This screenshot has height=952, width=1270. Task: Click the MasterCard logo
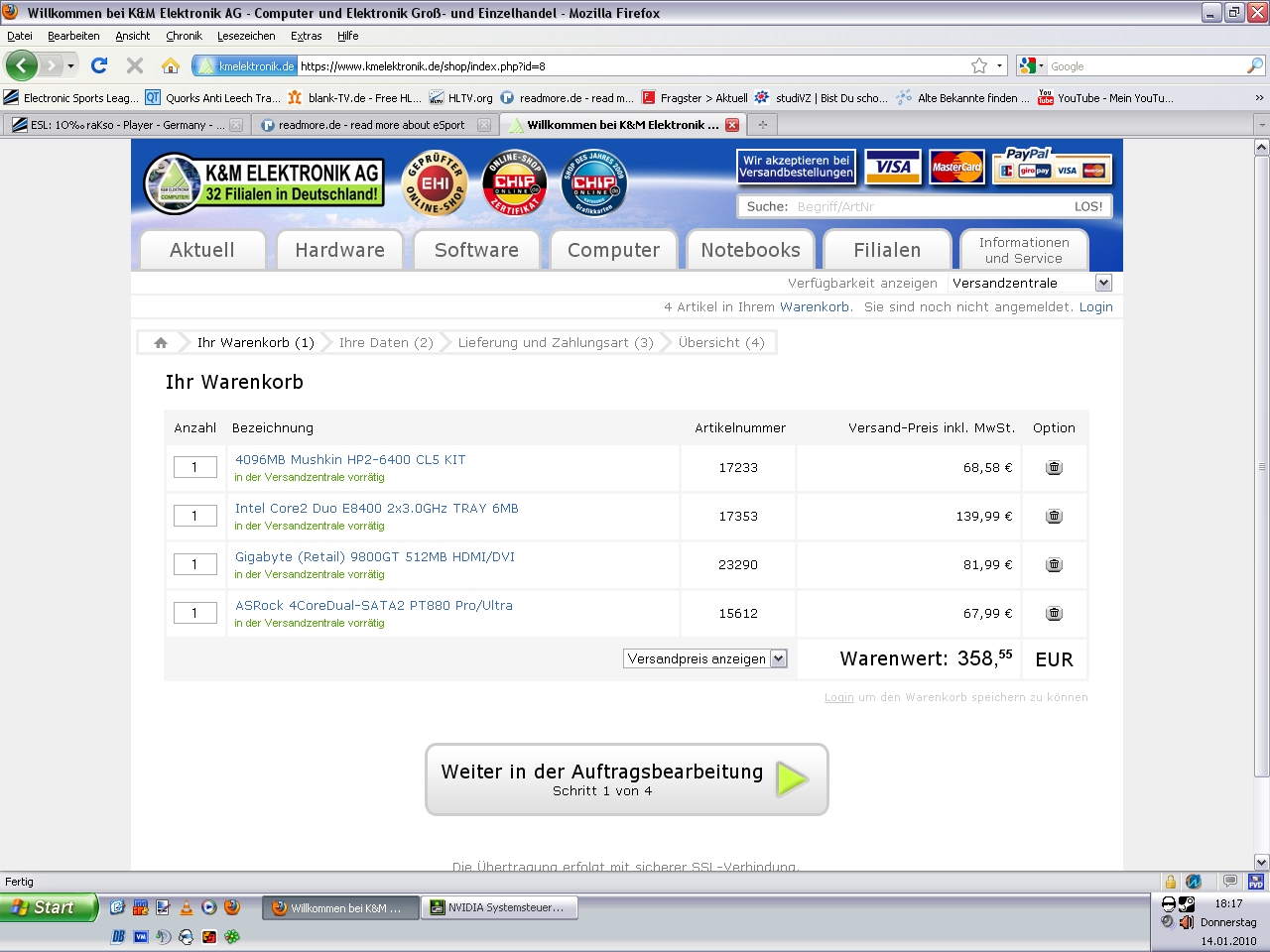pyautogui.click(x=956, y=167)
